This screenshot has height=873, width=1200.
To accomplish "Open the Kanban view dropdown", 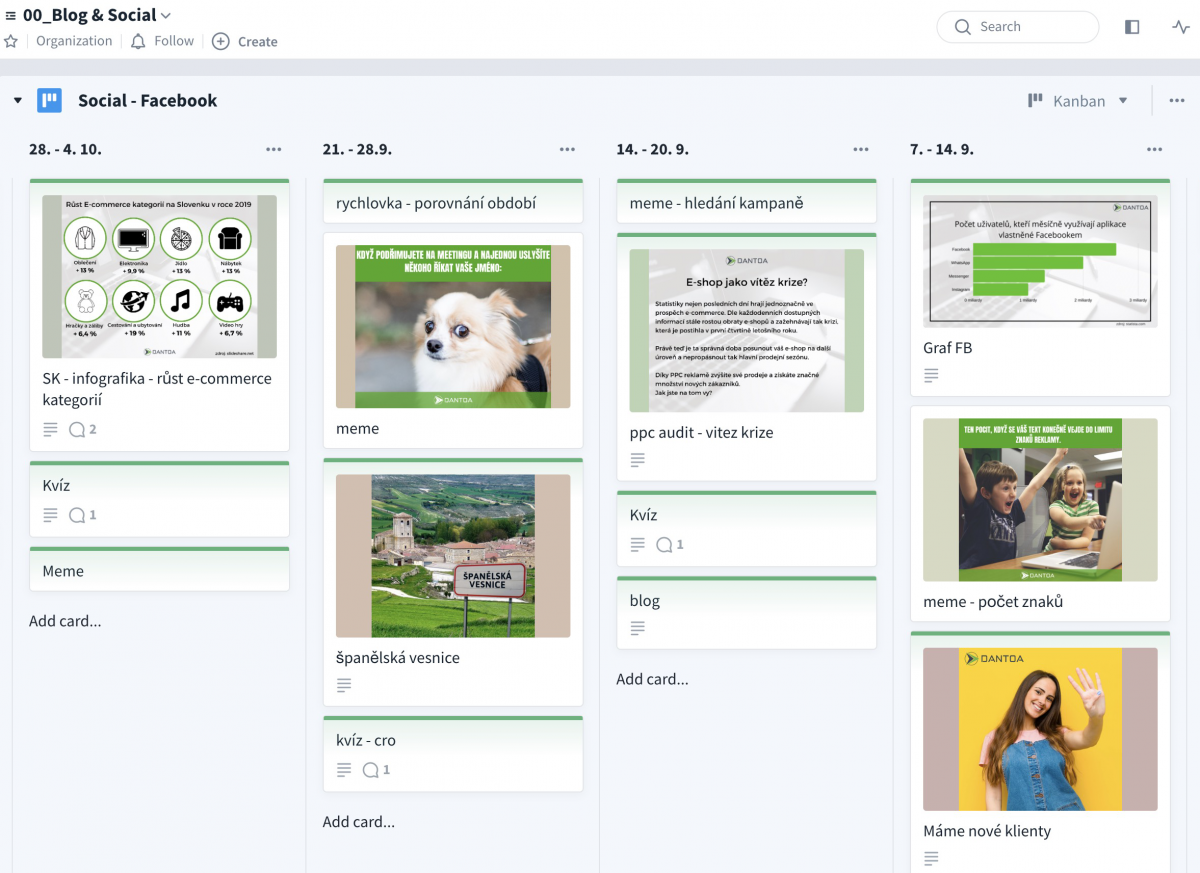I will point(1078,101).
